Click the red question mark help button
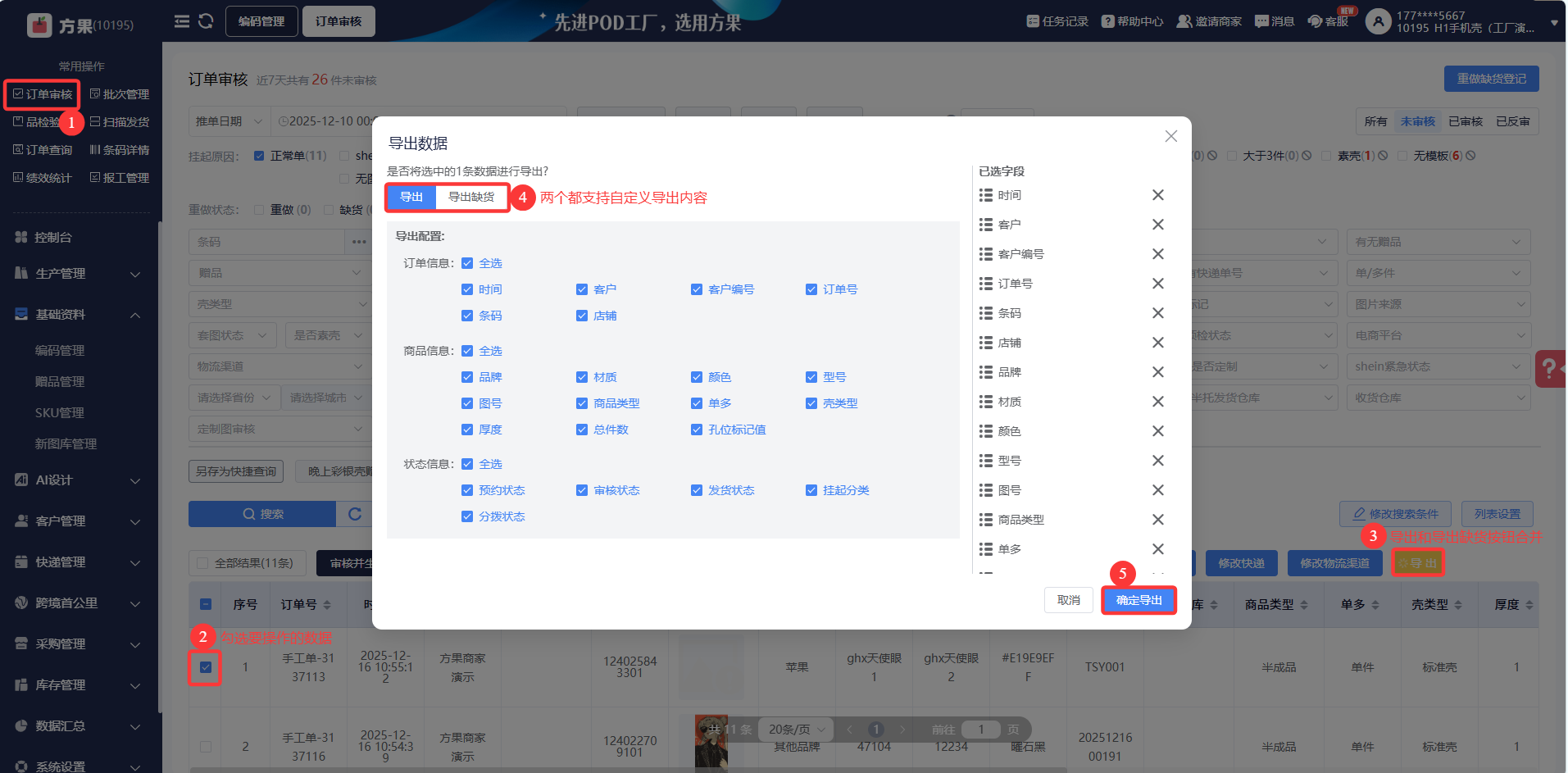Screen dimensions: 1568x773 point(1550,368)
